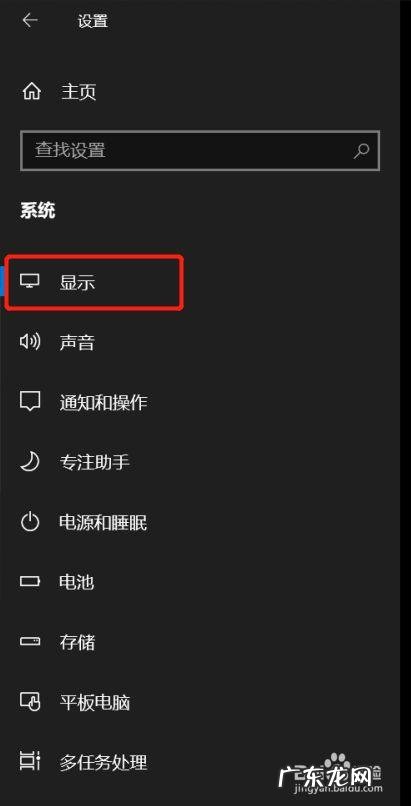
Task: Click the speaker icon for 声音
Action: 29,342
